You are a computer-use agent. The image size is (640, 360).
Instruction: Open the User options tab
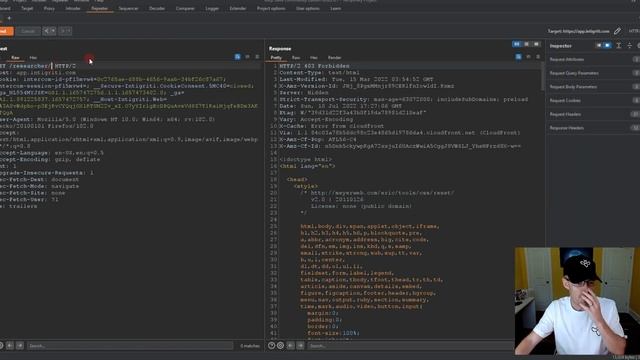pos(308,8)
